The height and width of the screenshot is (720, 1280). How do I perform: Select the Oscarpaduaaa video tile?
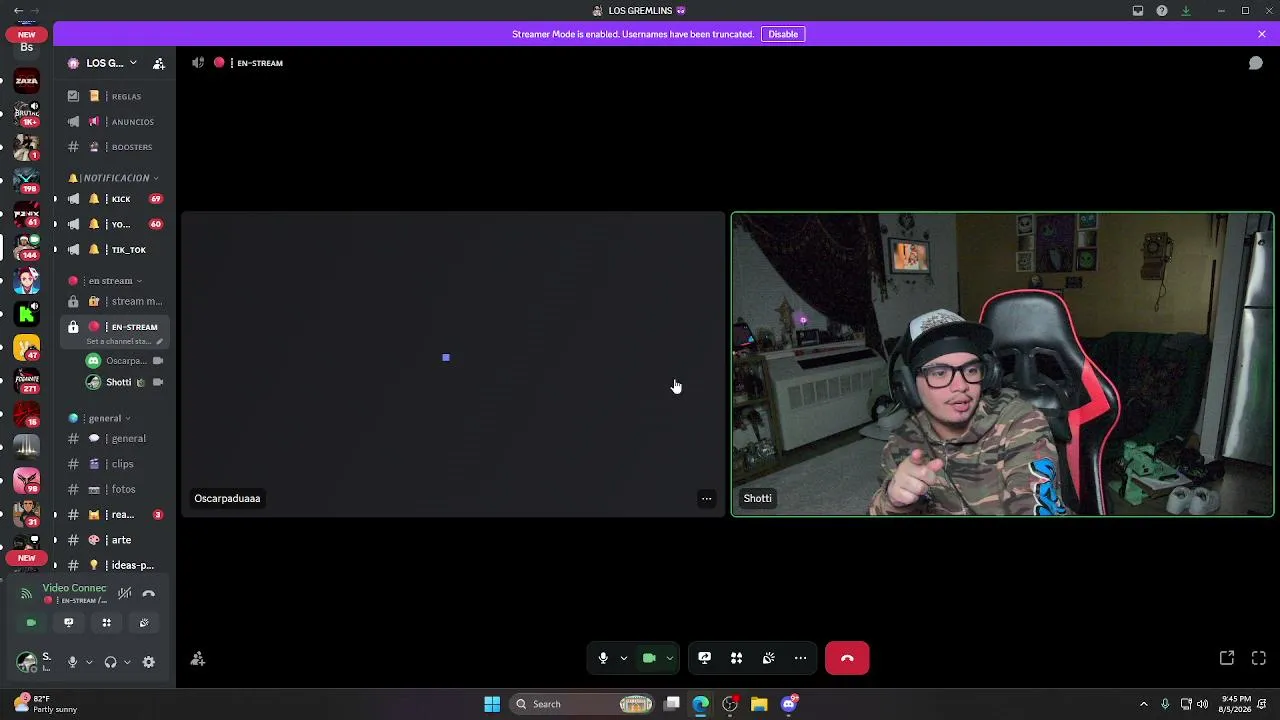tap(453, 364)
